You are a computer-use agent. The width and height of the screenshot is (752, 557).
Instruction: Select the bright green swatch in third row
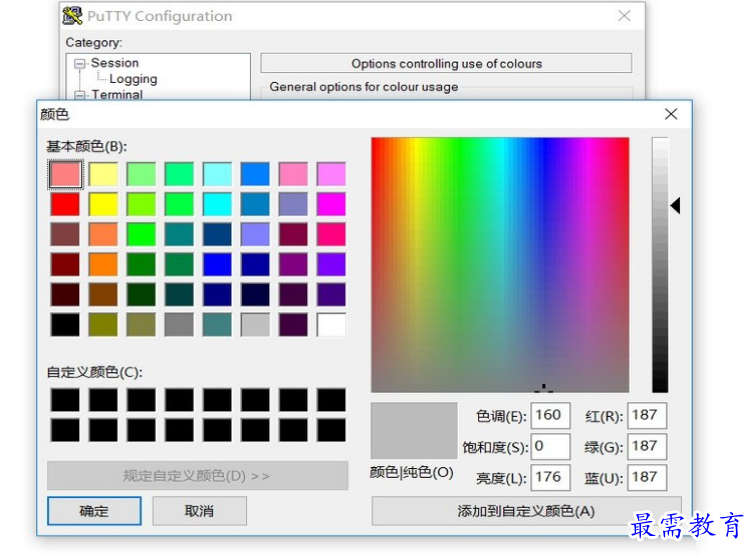coord(141,235)
